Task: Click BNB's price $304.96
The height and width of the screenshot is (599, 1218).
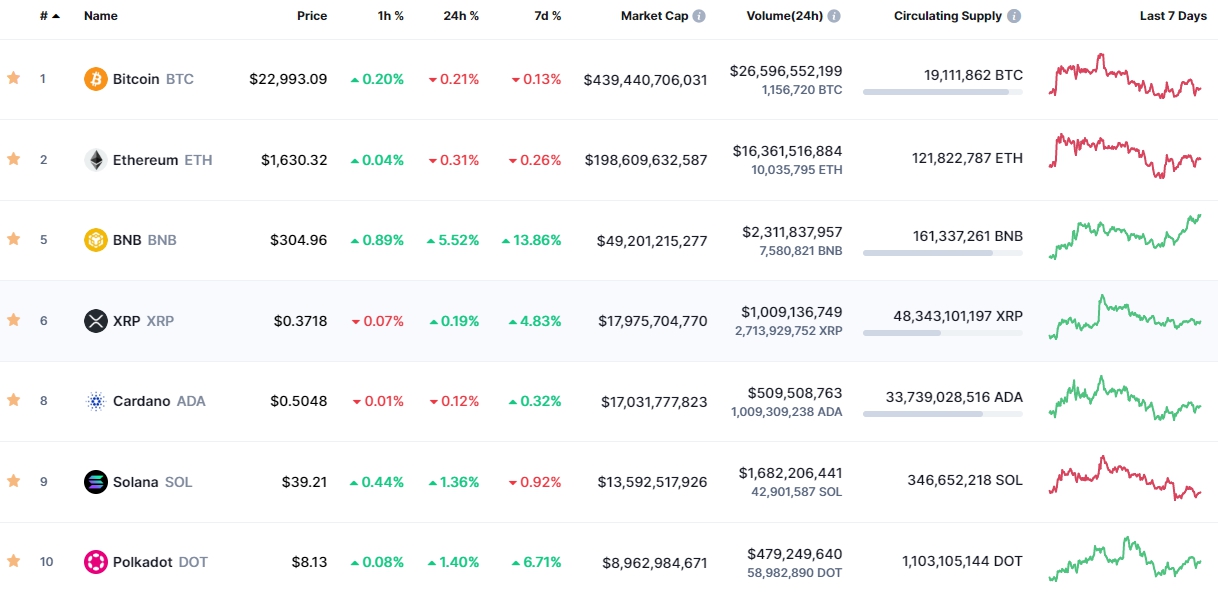Action: click(298, 240)
